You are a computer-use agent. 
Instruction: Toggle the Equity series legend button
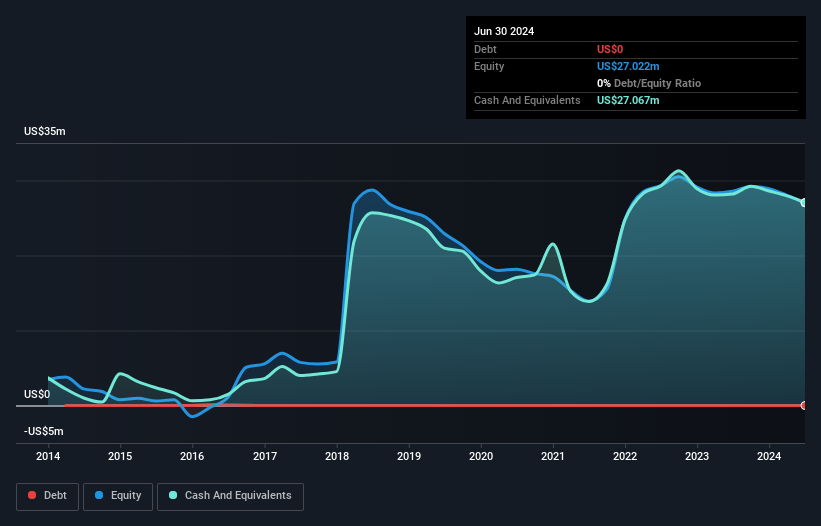click(x=118, y=496)
